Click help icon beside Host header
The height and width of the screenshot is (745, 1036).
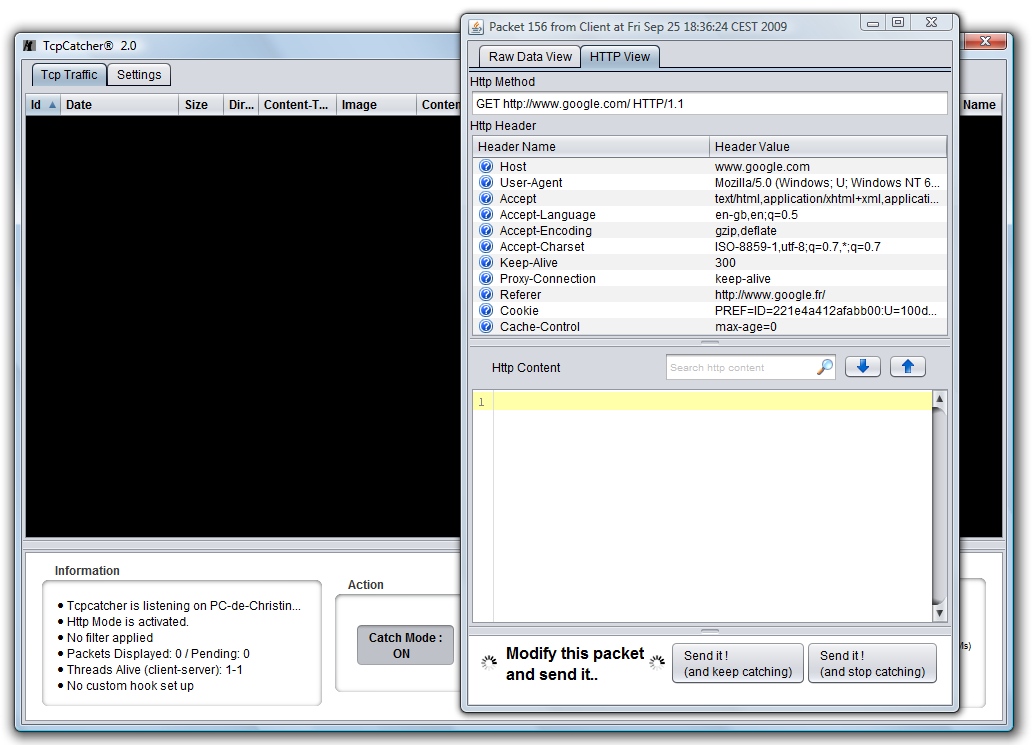click(486, 166)
